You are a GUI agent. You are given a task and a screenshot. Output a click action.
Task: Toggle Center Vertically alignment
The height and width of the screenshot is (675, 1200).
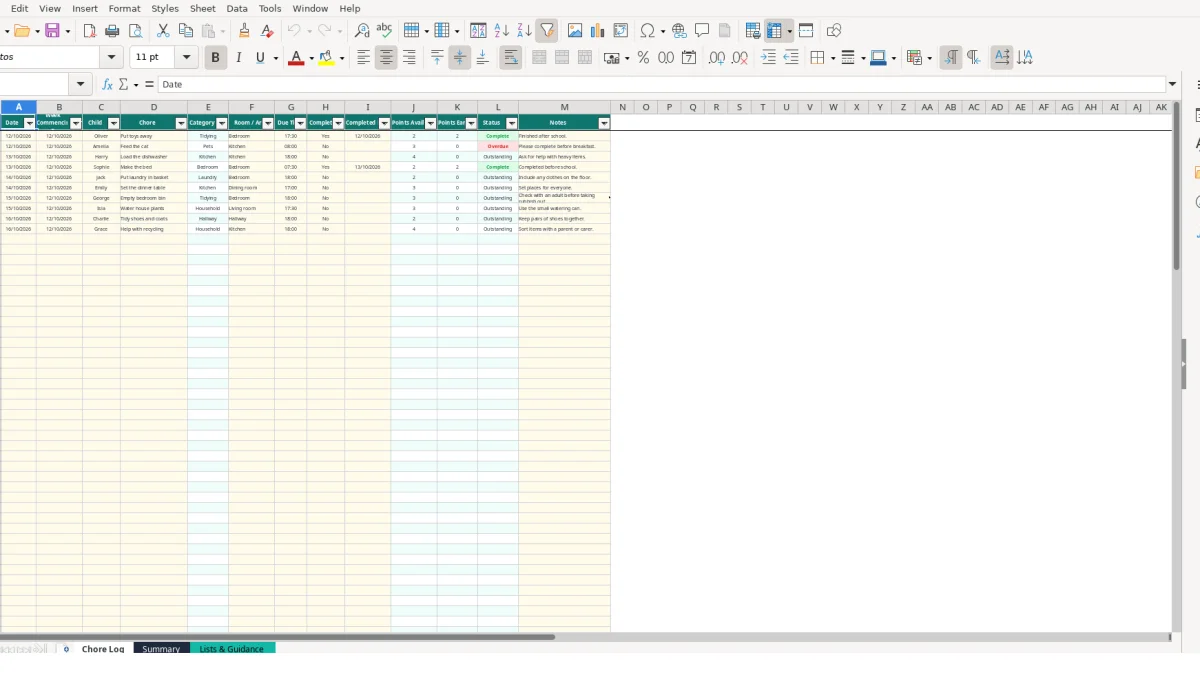pos(460,58)
